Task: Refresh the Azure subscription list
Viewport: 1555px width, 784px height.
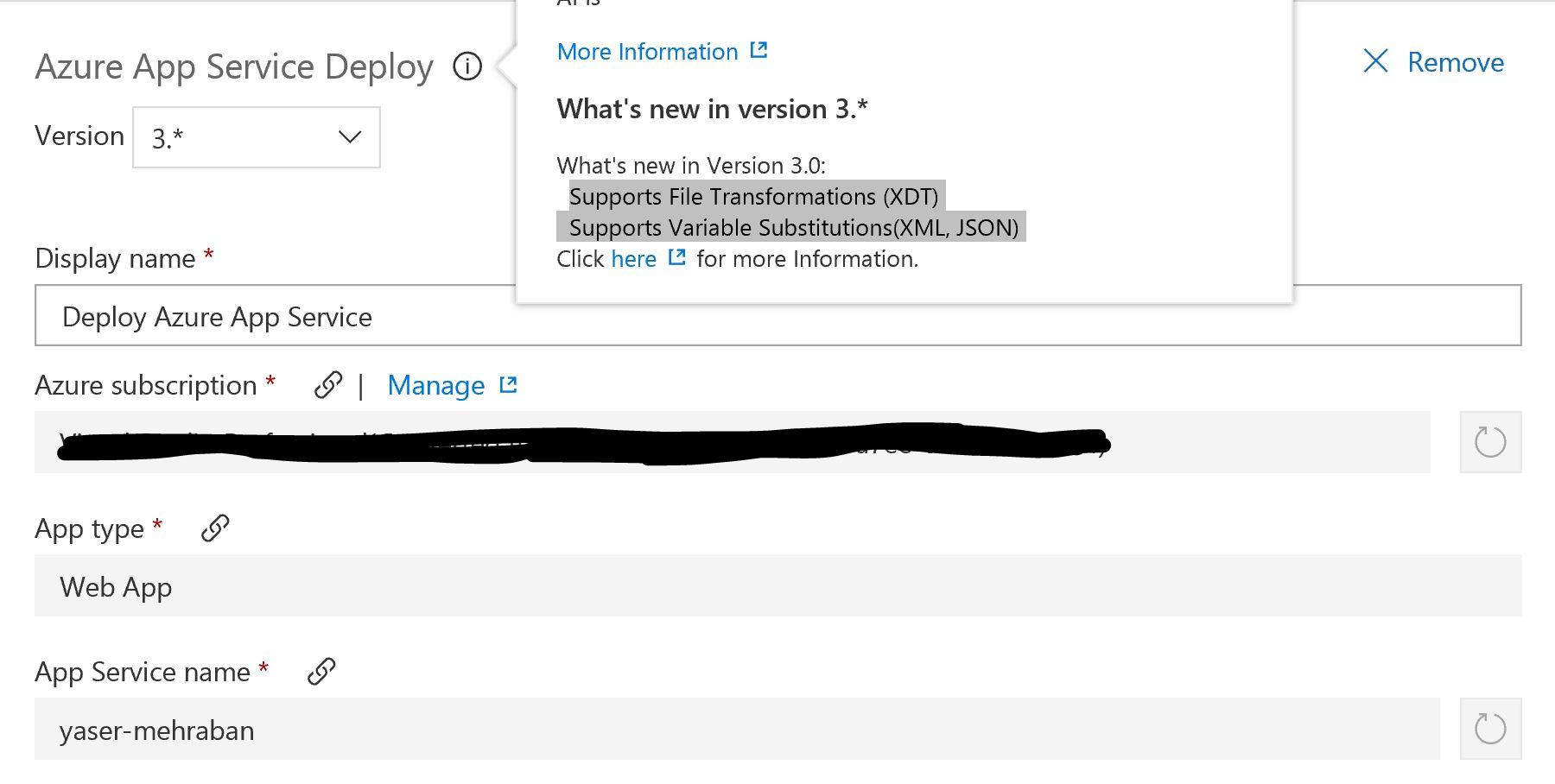Action: click(x=1490, y=442)
